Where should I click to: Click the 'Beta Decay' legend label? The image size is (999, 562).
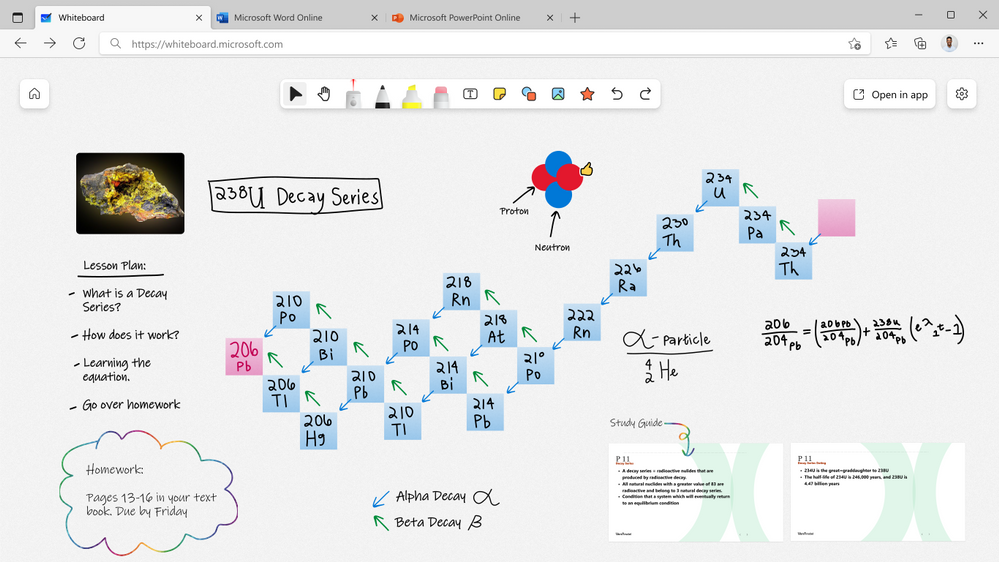click(428, 522)
